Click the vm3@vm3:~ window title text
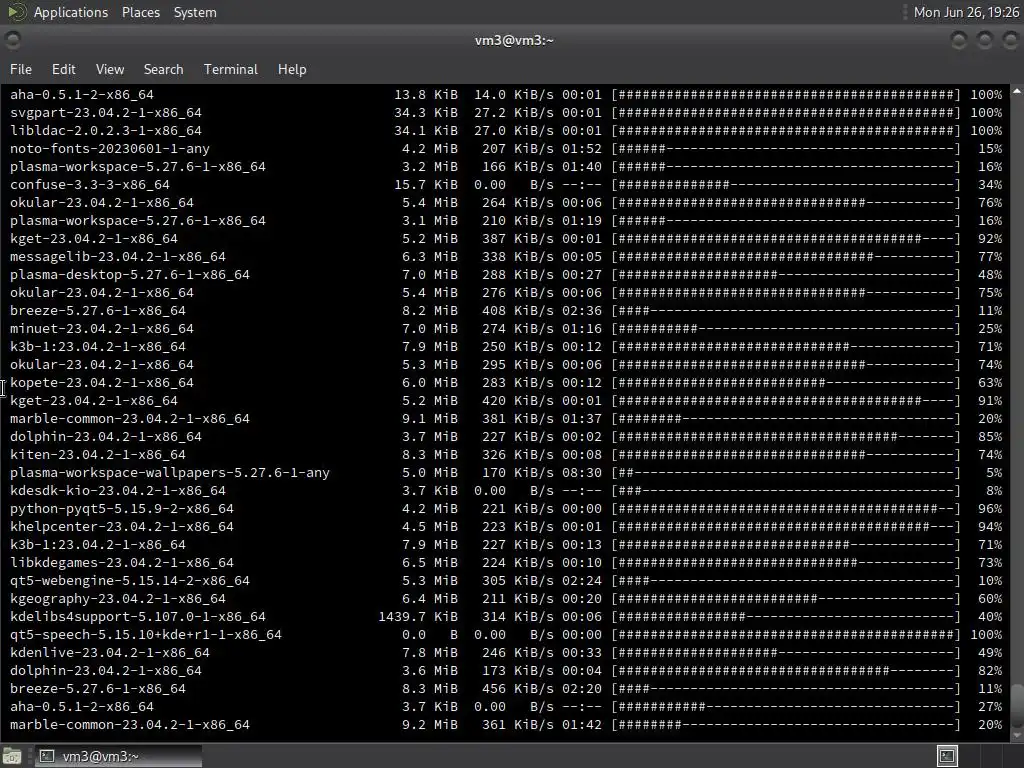The width and height of the screenshot is (1024, 768). pos(514,40)
